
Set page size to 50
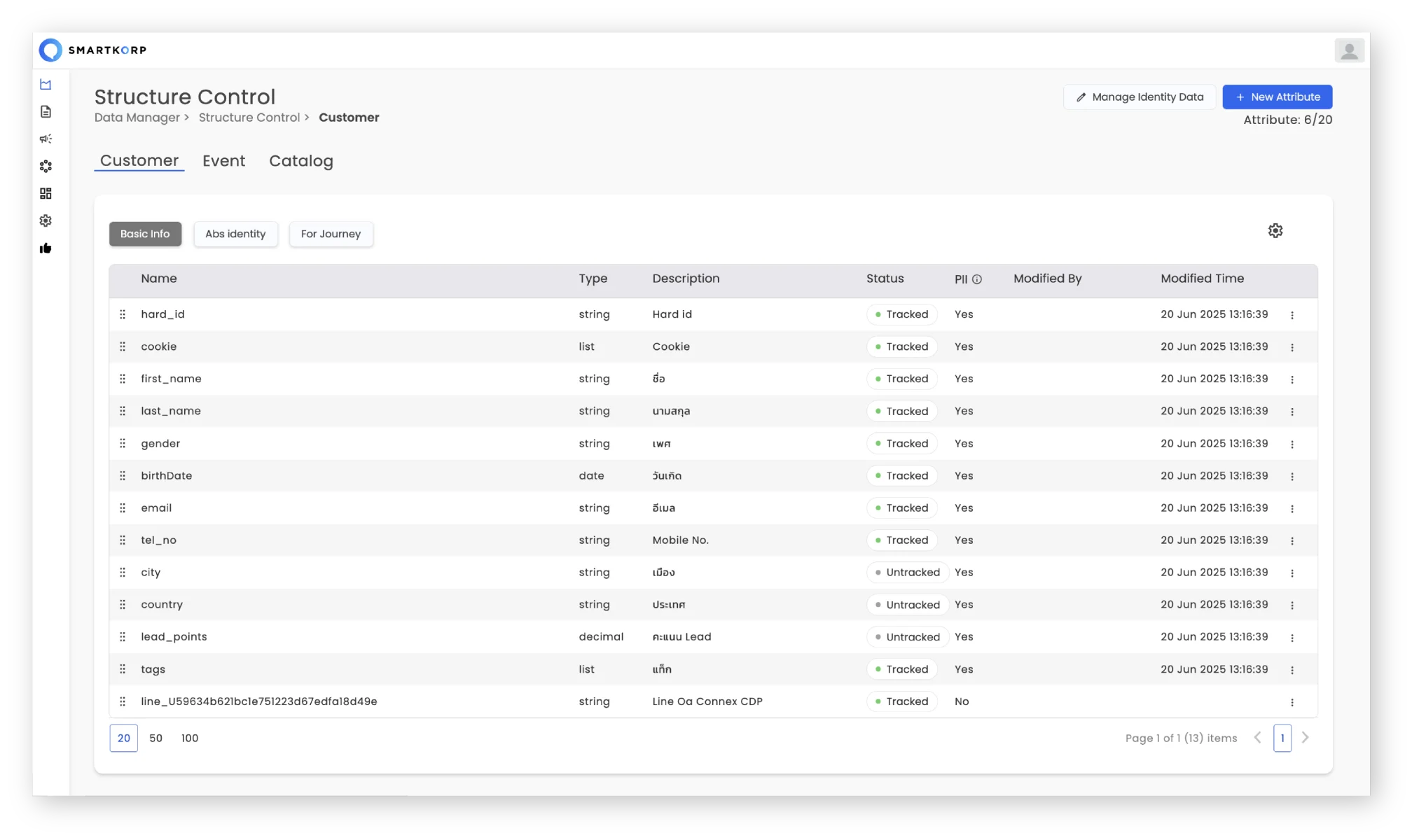[156, 738]
